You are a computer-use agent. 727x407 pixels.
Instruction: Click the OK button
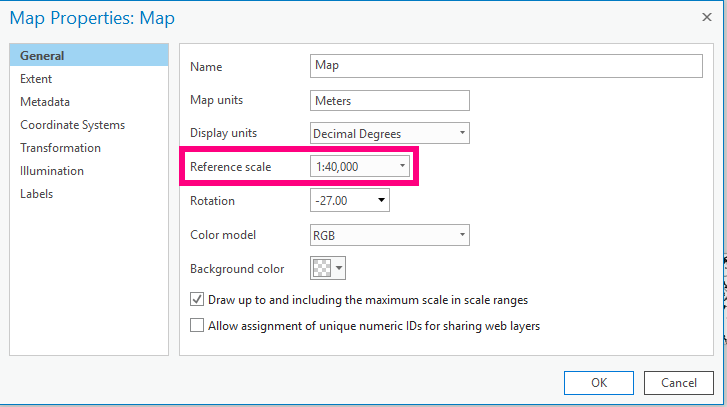click(599, 383)
